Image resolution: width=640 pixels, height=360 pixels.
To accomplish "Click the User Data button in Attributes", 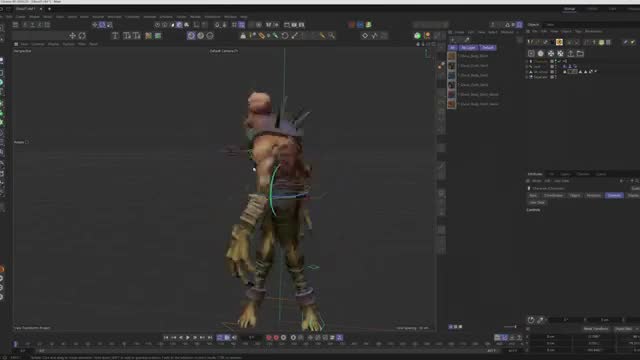I will tap(537, 202).
